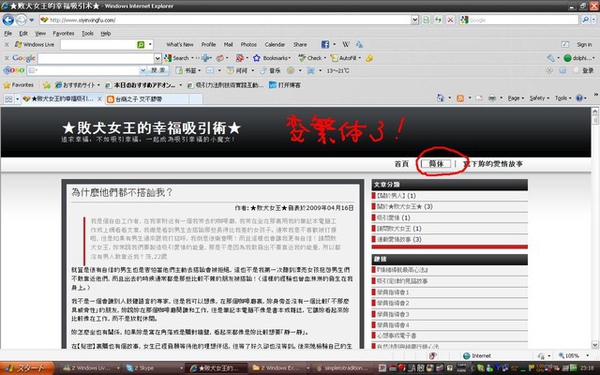Click the wrench settings icon in Google toolbar
The image size is (600, 375).
pyautogui.click(x=551, y=58)
